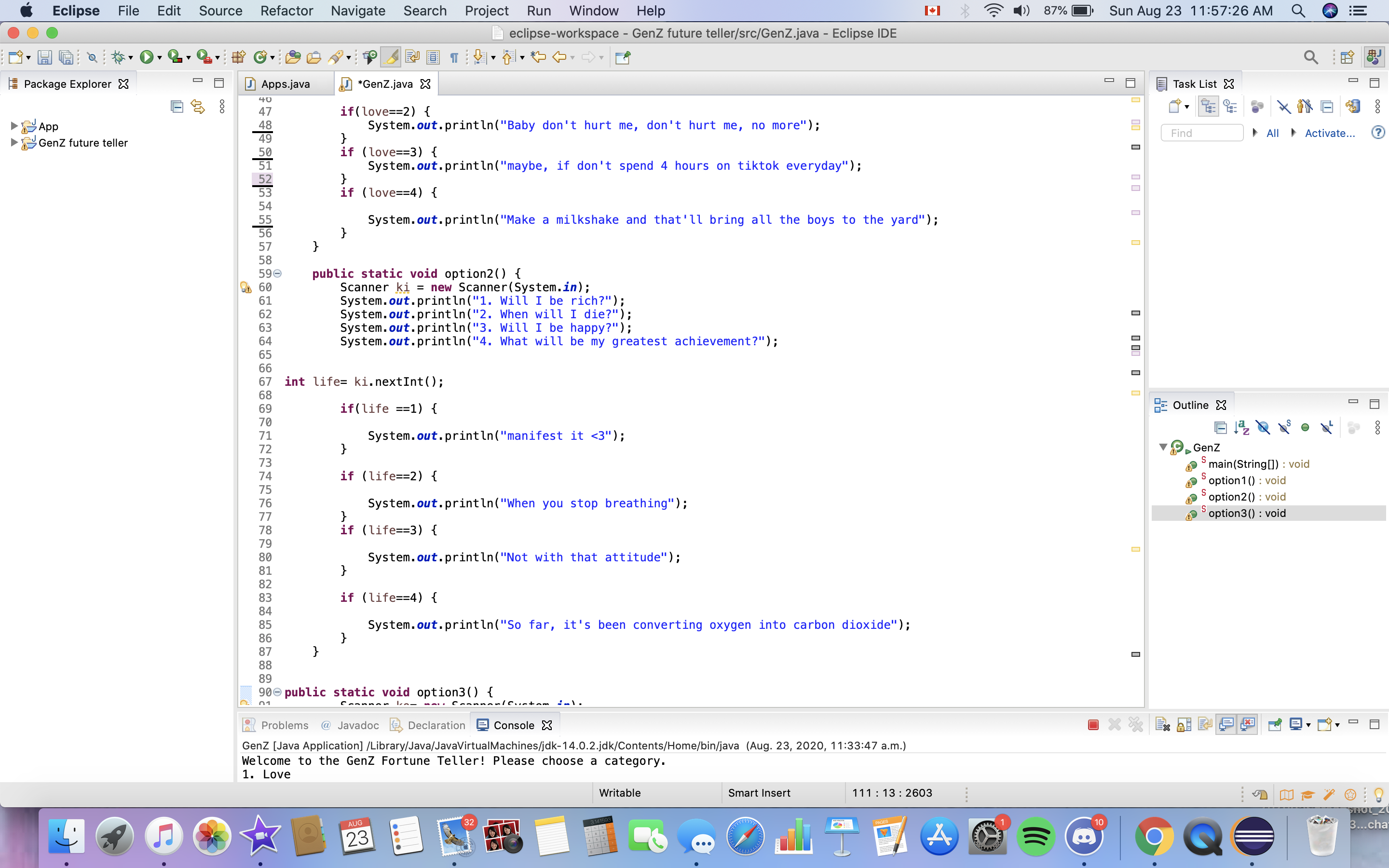Toggle Scroll Lock in Console toolbar
The image size is (1389, 868).
1184,724
